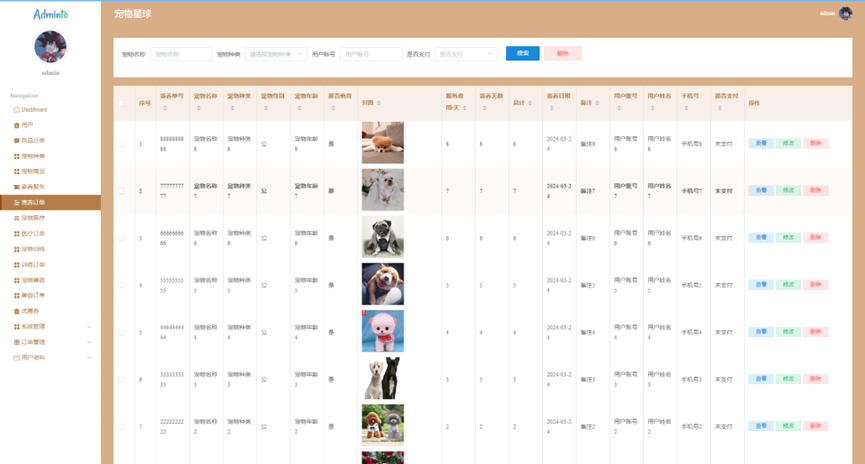Sort table by 宠物性别 column arrow
Screen dimensions: 865x464
(266, 108)
